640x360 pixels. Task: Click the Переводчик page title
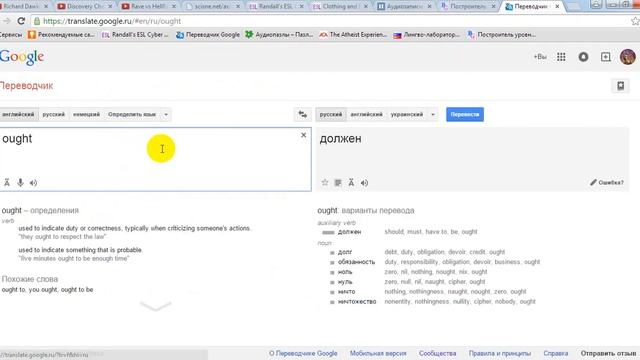point(27,86)
